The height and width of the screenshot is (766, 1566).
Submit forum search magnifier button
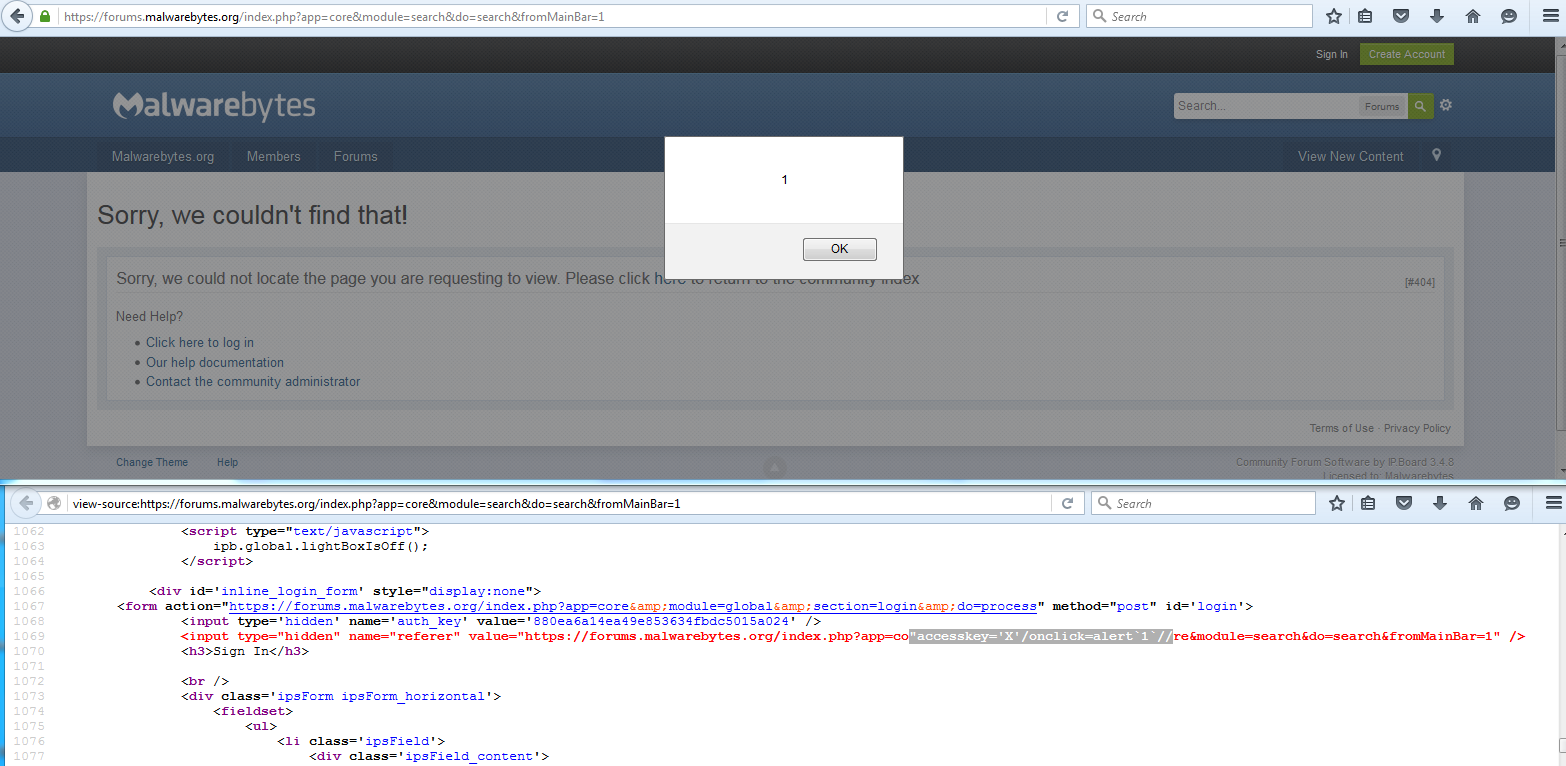coord(1420,106)
